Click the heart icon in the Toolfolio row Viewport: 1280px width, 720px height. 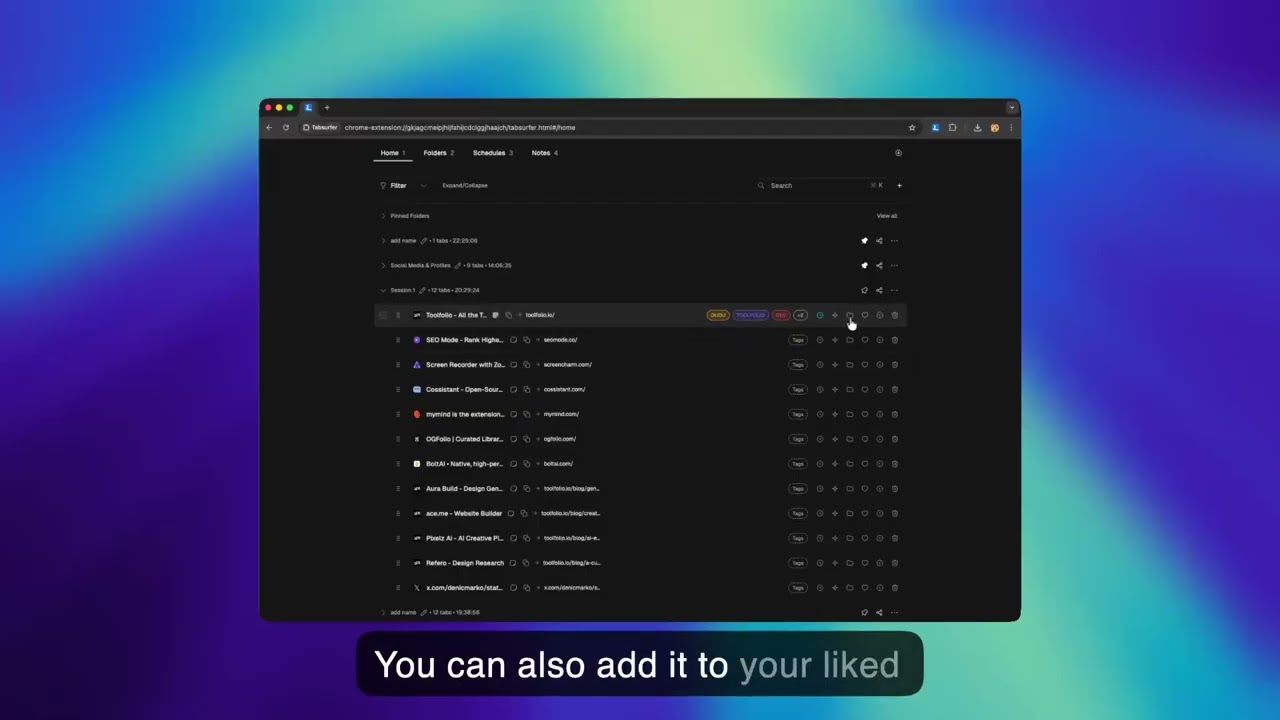point(865,315)
